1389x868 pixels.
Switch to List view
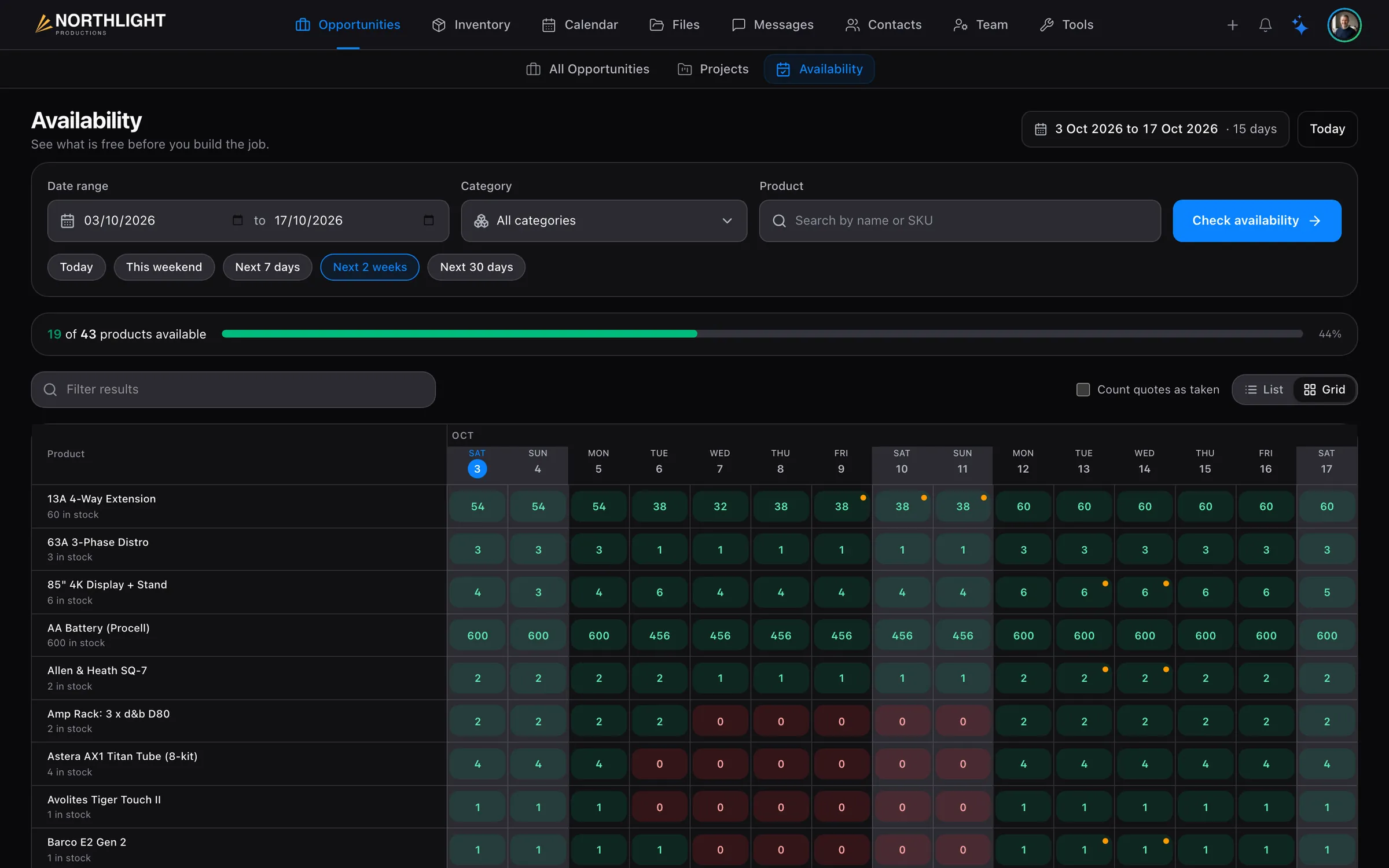click(x=1264, y=389)
